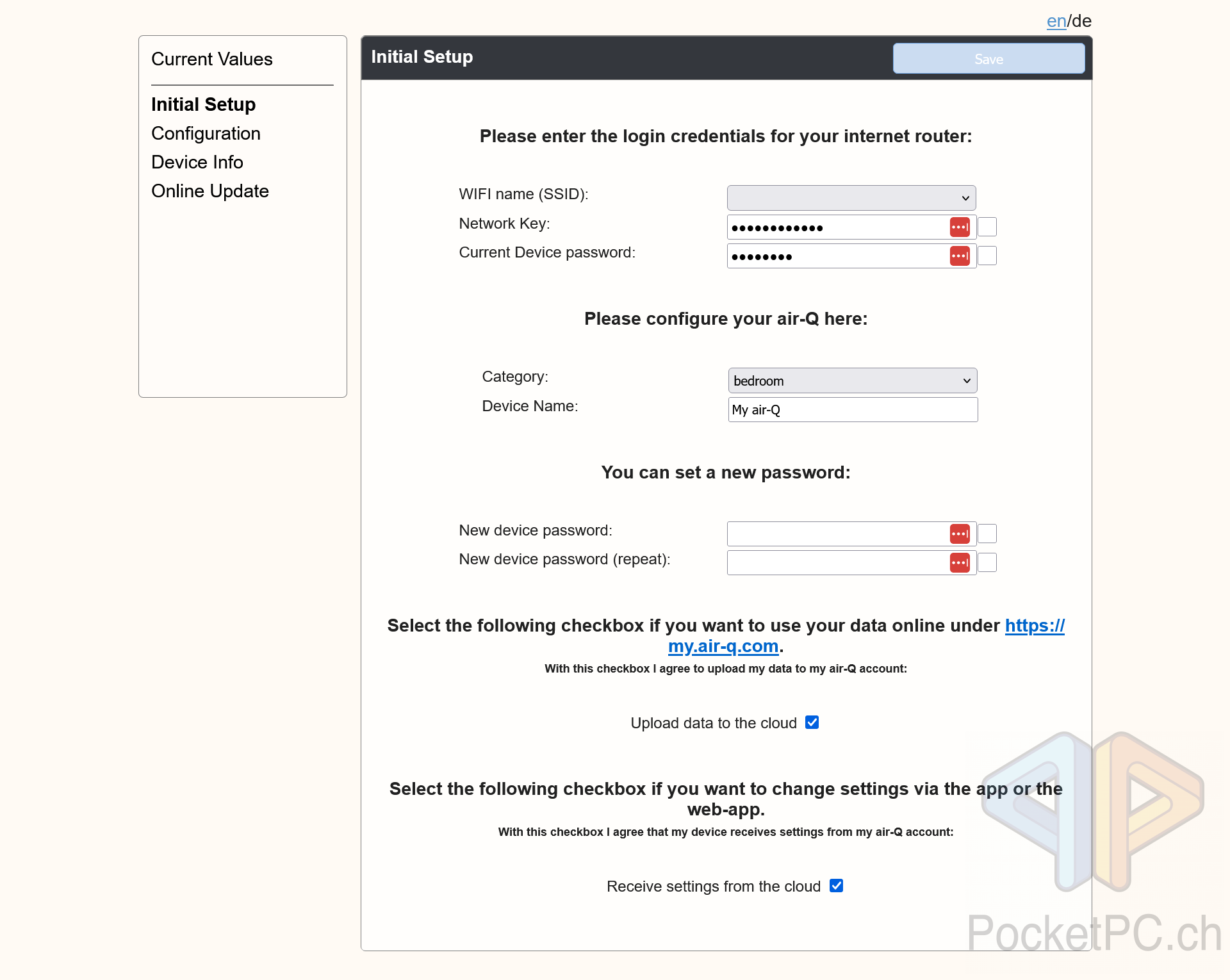Click password manager icon in Network Key field
The height and width of the screenshot is (980, 1230).
(x=959, y=227)
